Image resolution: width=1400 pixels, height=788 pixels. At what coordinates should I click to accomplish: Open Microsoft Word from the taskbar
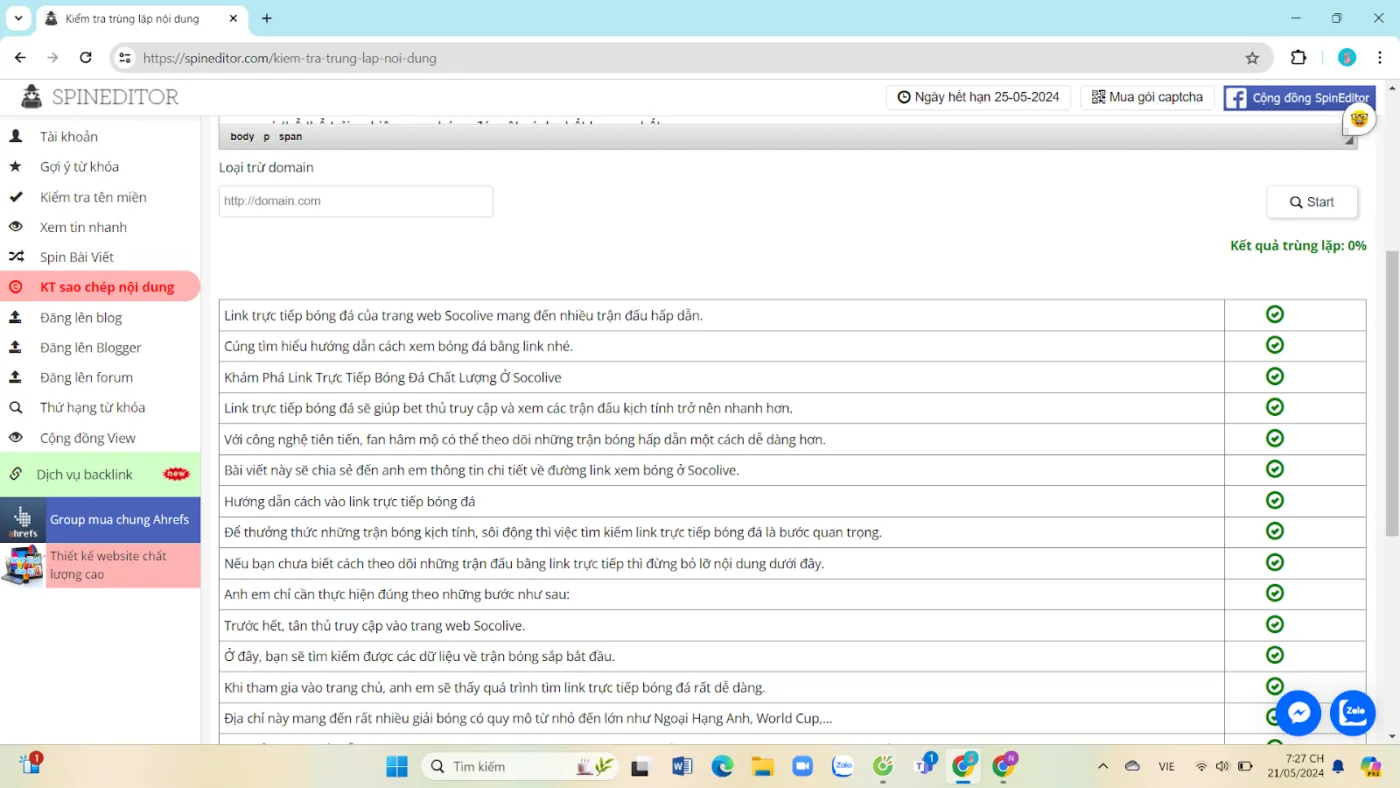pyautogui.click(x=682, y=766)
